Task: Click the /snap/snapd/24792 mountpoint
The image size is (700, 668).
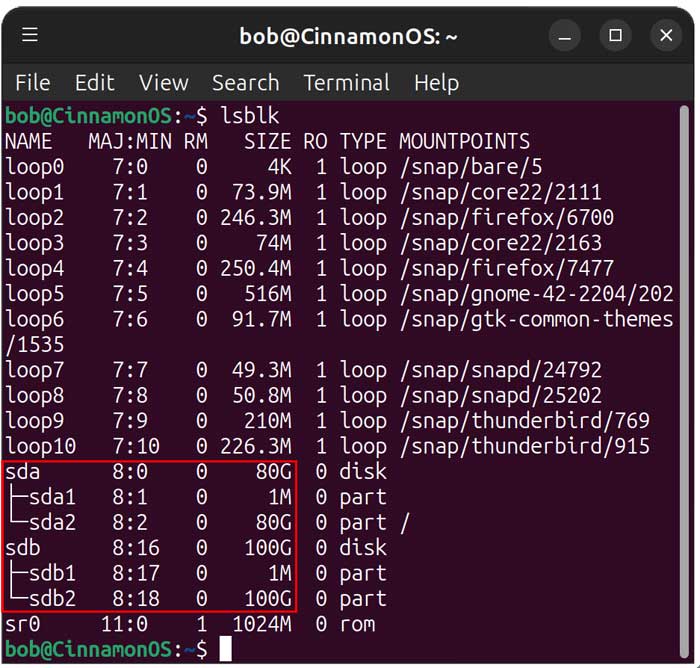Action: coord(501,371)
